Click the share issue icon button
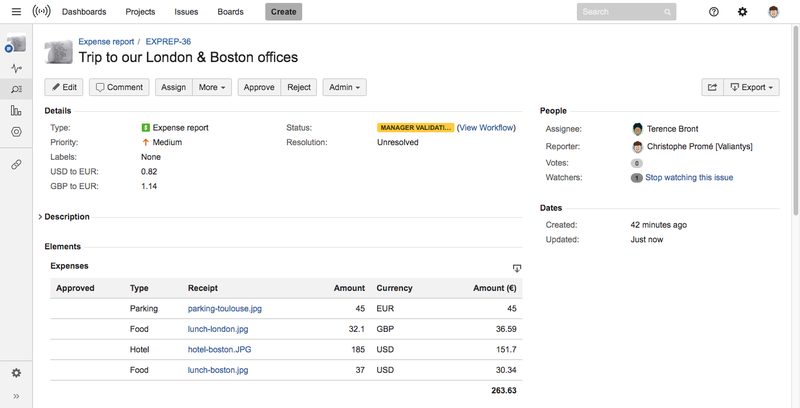The height and width of the screenshot is (408, 800). (x=711, y=87)
